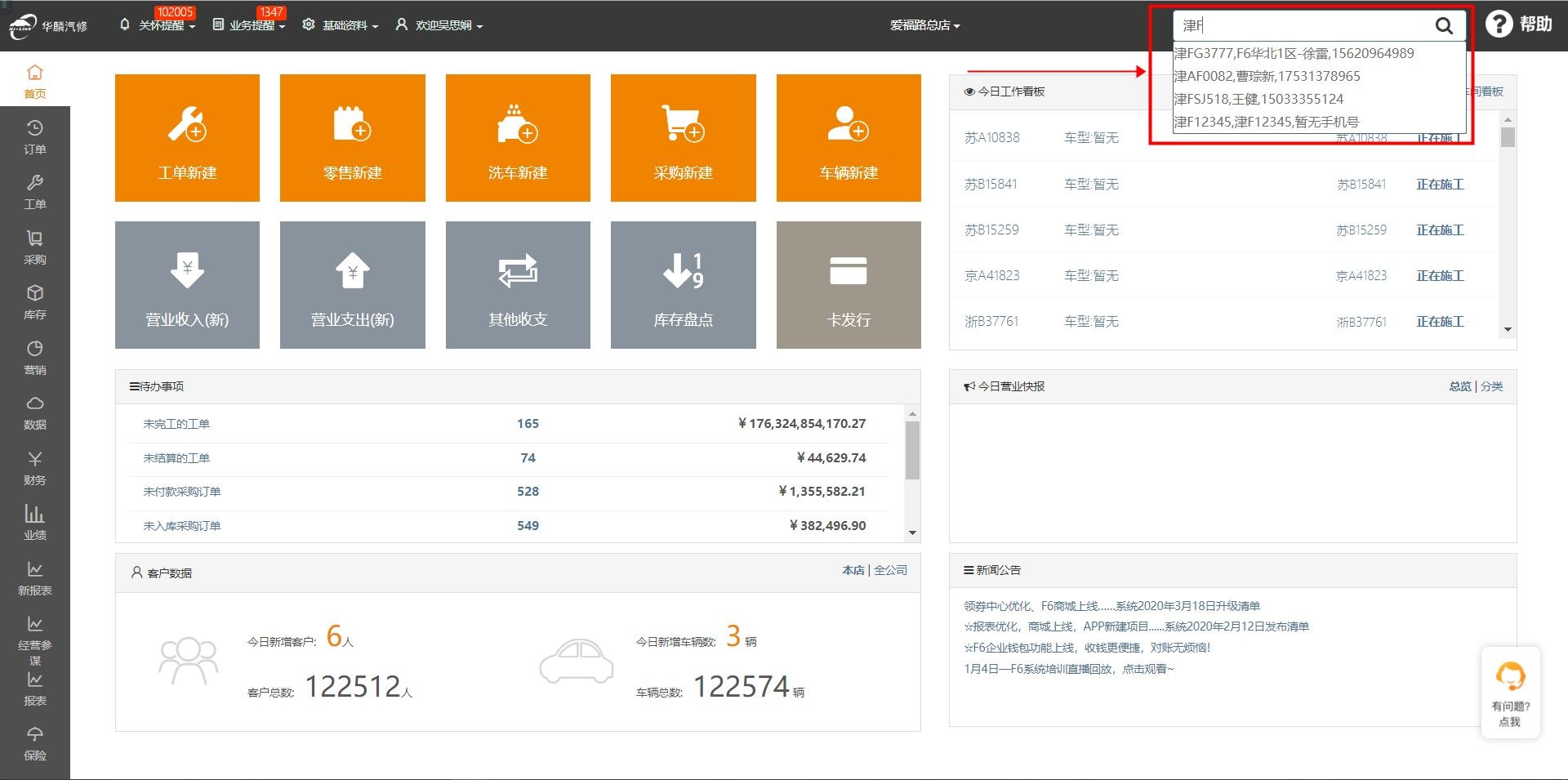Screen dimensions: 1568x780
Task: Click the 华麟汽修 logo
Action: tap(48, 25)
